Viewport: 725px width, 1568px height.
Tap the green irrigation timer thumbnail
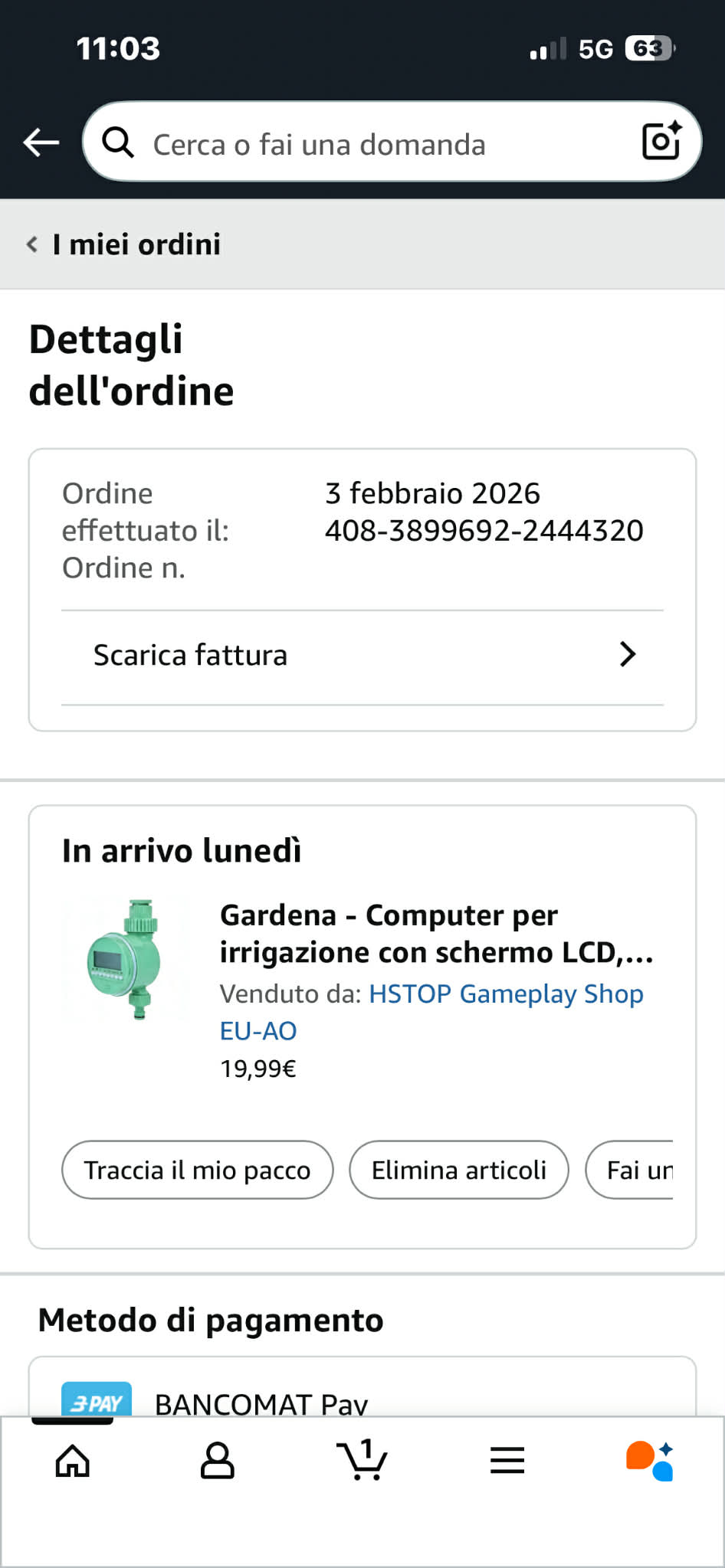coord(126,959)
